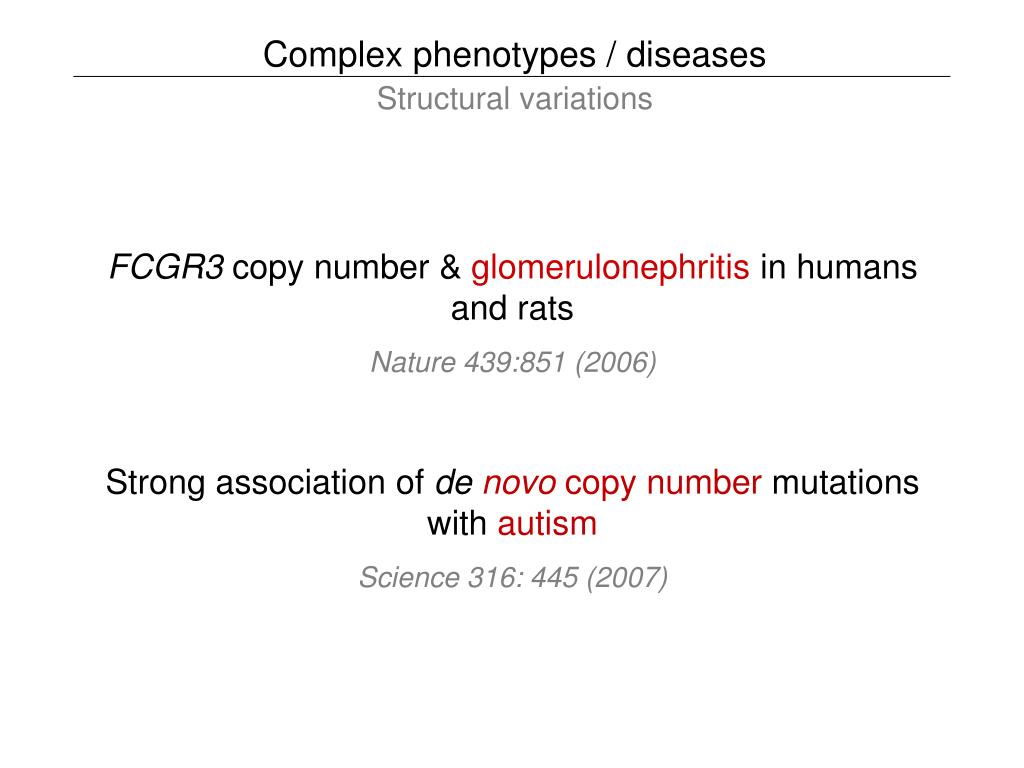Click the red word 'autism'

pos(547,524)
